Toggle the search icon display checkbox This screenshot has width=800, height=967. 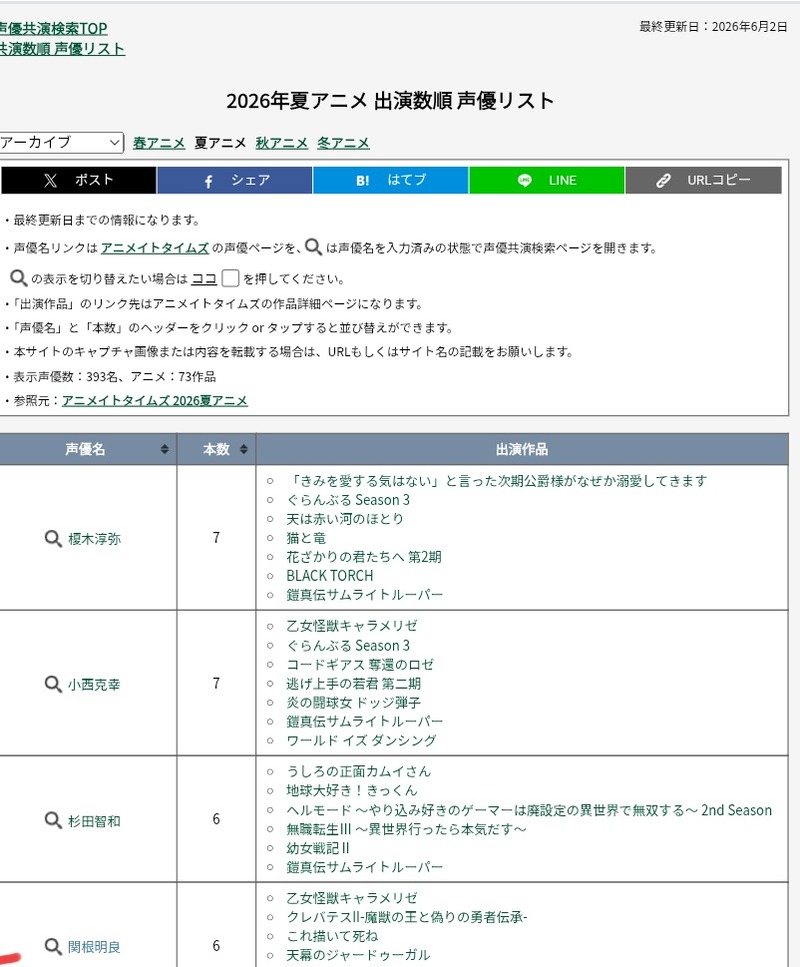click(x=230, y=278)
